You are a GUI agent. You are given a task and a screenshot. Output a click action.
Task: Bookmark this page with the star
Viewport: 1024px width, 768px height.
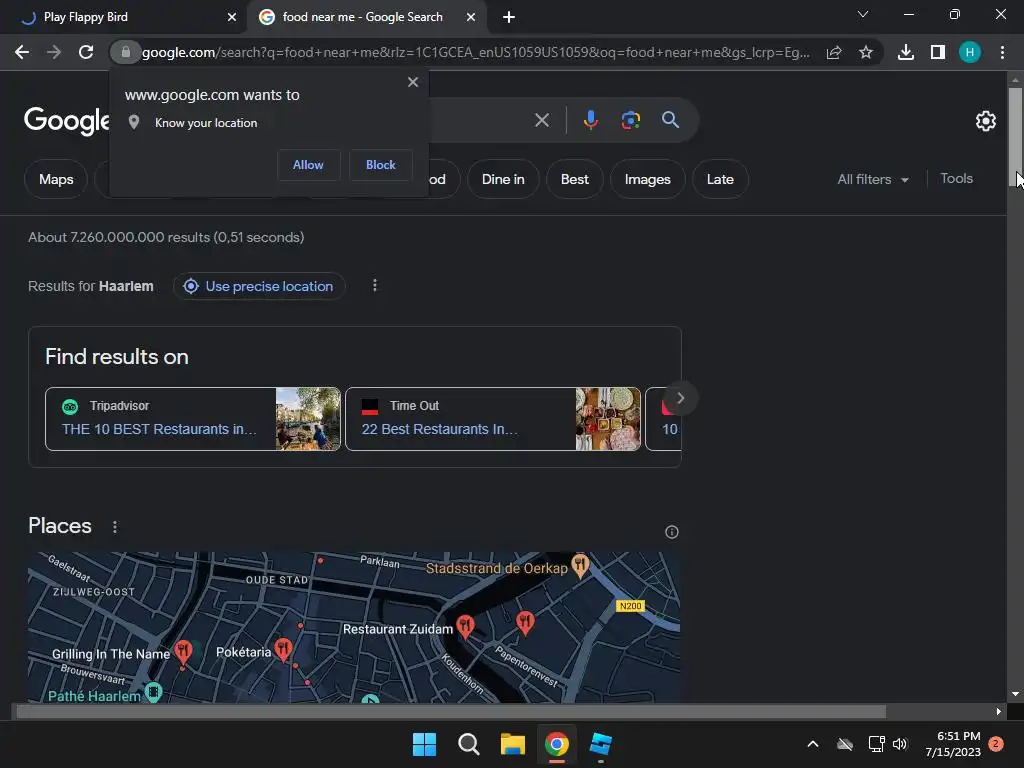(x=866, y=52)
